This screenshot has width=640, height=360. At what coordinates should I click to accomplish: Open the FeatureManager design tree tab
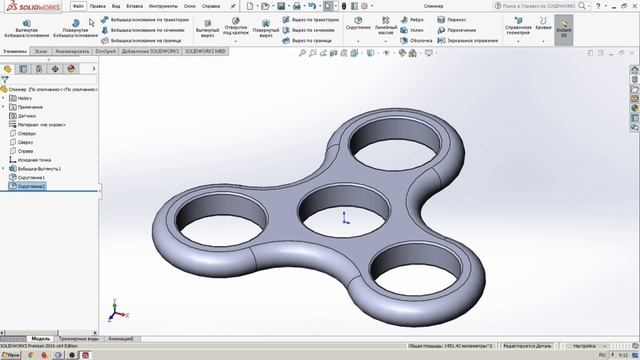(7, 69)
